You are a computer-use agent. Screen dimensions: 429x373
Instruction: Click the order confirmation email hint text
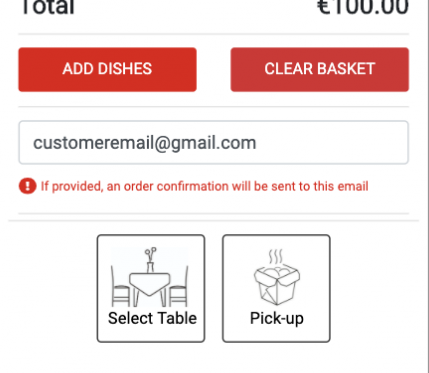coord(205,186)
